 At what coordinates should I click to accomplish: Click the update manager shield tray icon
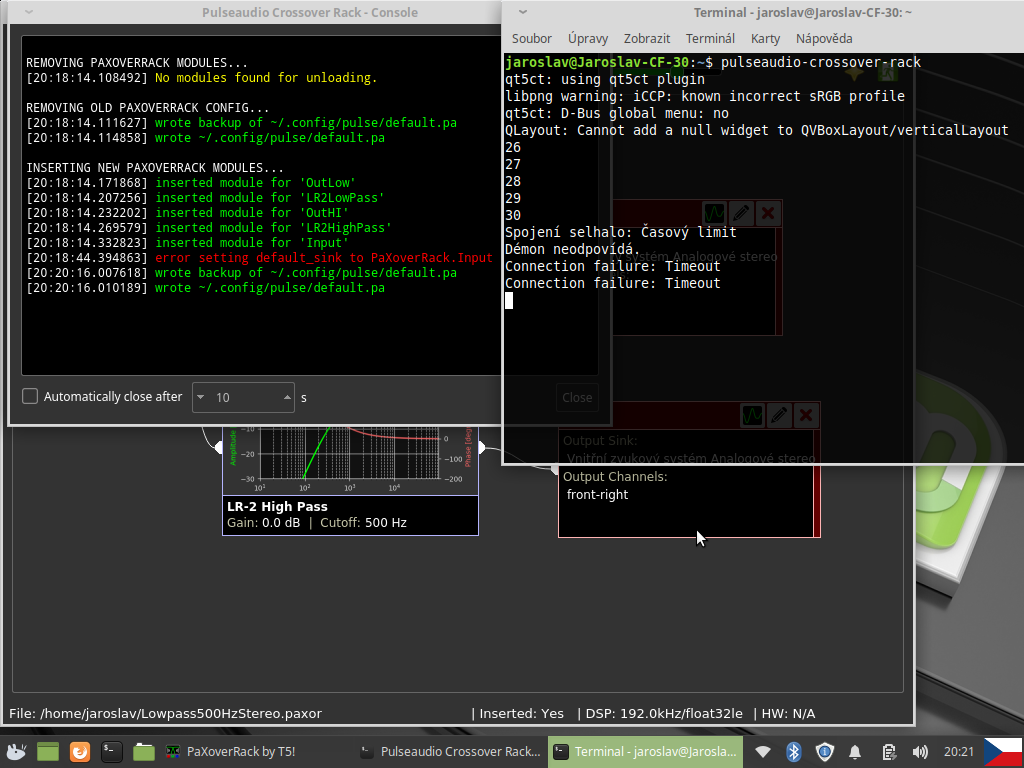coord(825,752)
